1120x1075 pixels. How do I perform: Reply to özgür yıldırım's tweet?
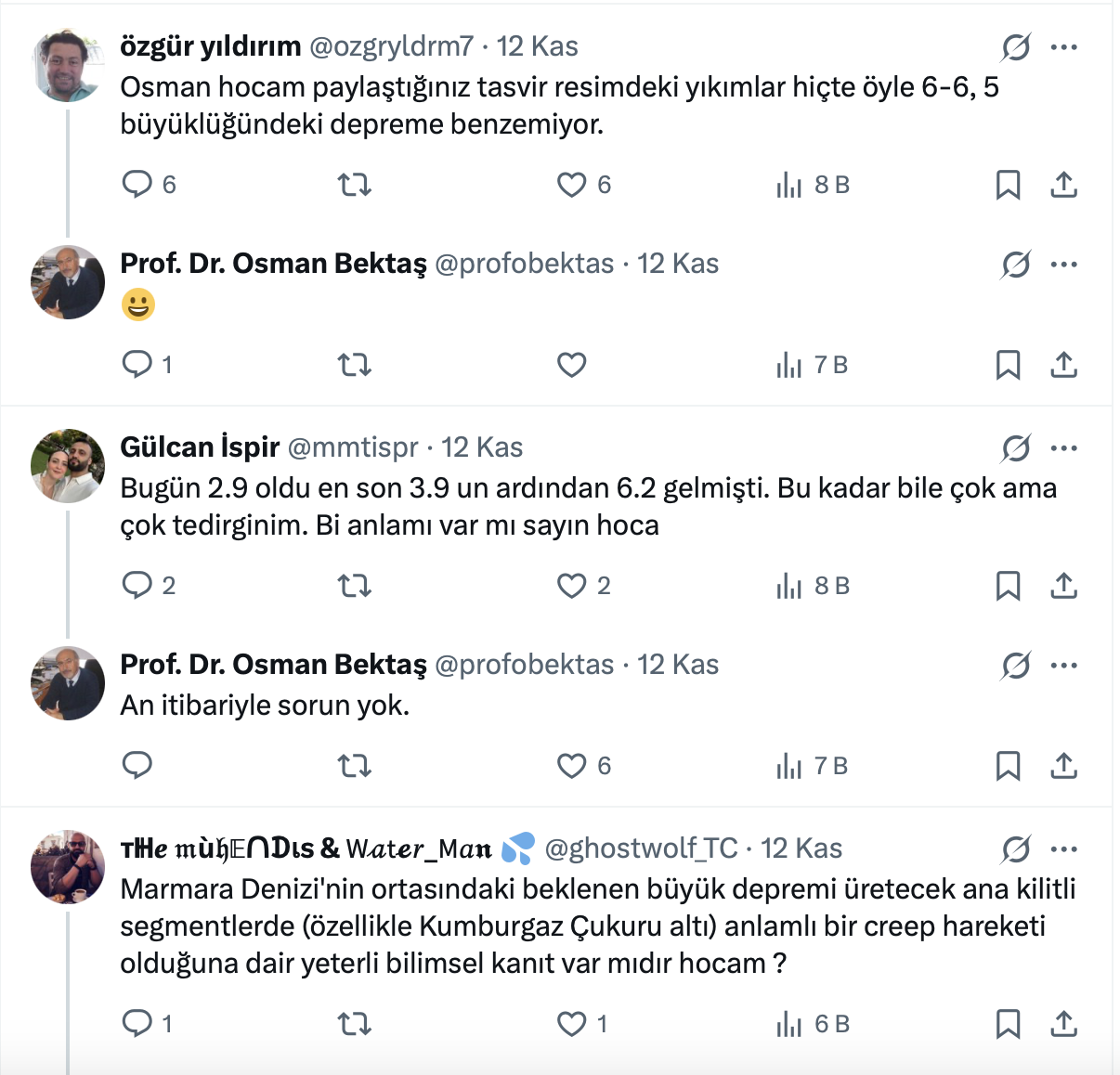click(x=137, y=184)
